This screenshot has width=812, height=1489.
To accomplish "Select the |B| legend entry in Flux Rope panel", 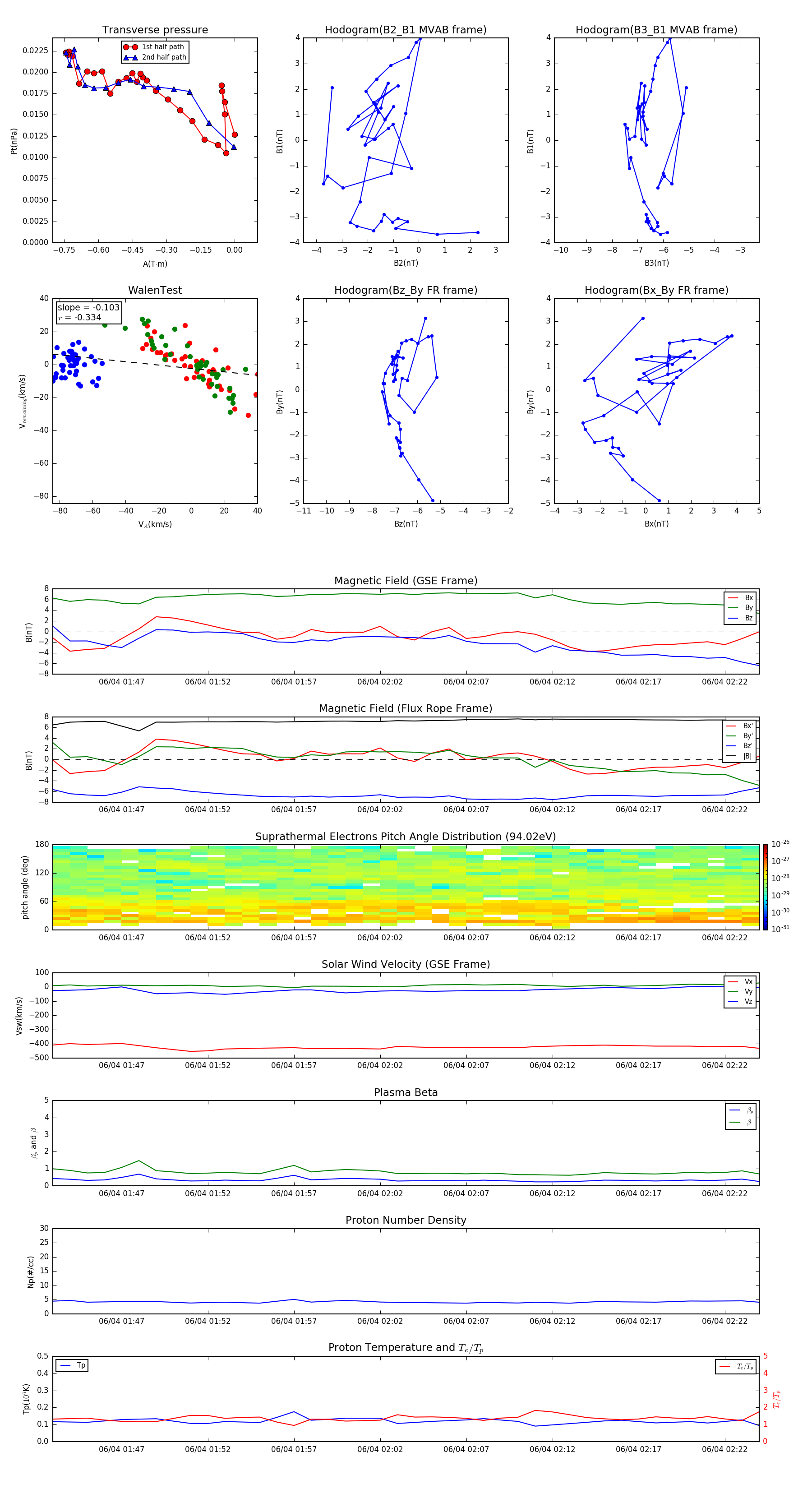I will point(740,756).
